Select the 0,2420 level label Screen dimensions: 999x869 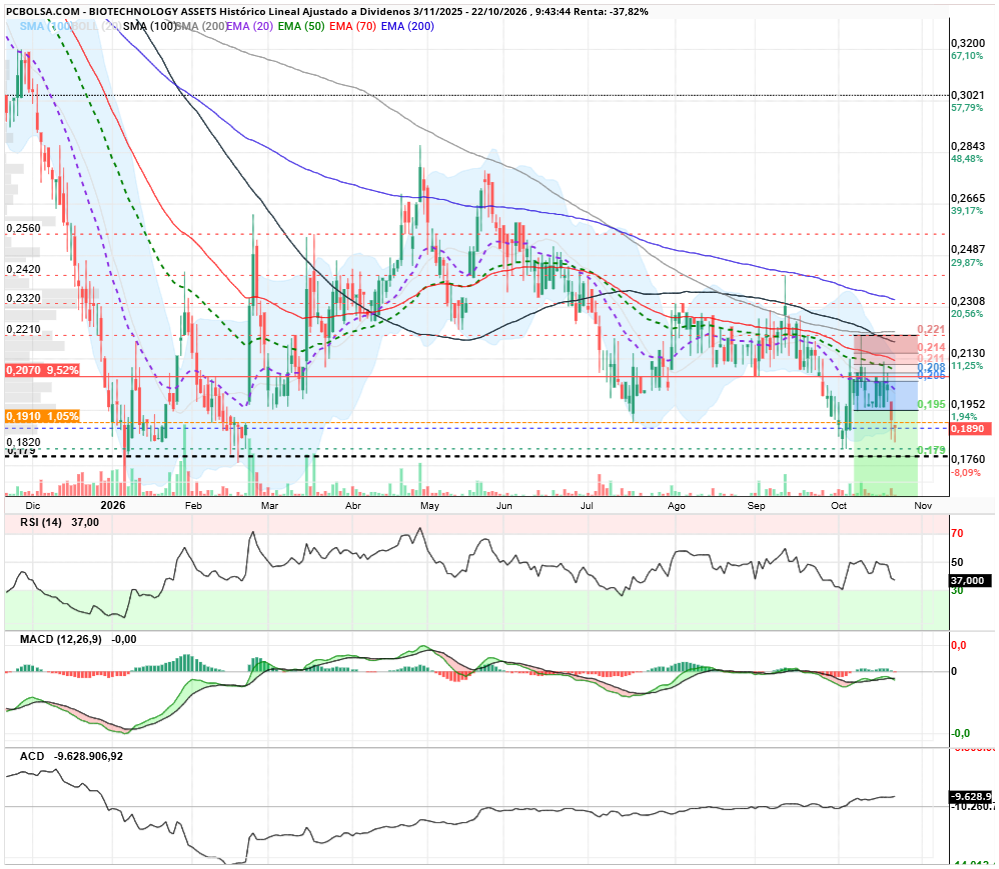coord(24,269)
